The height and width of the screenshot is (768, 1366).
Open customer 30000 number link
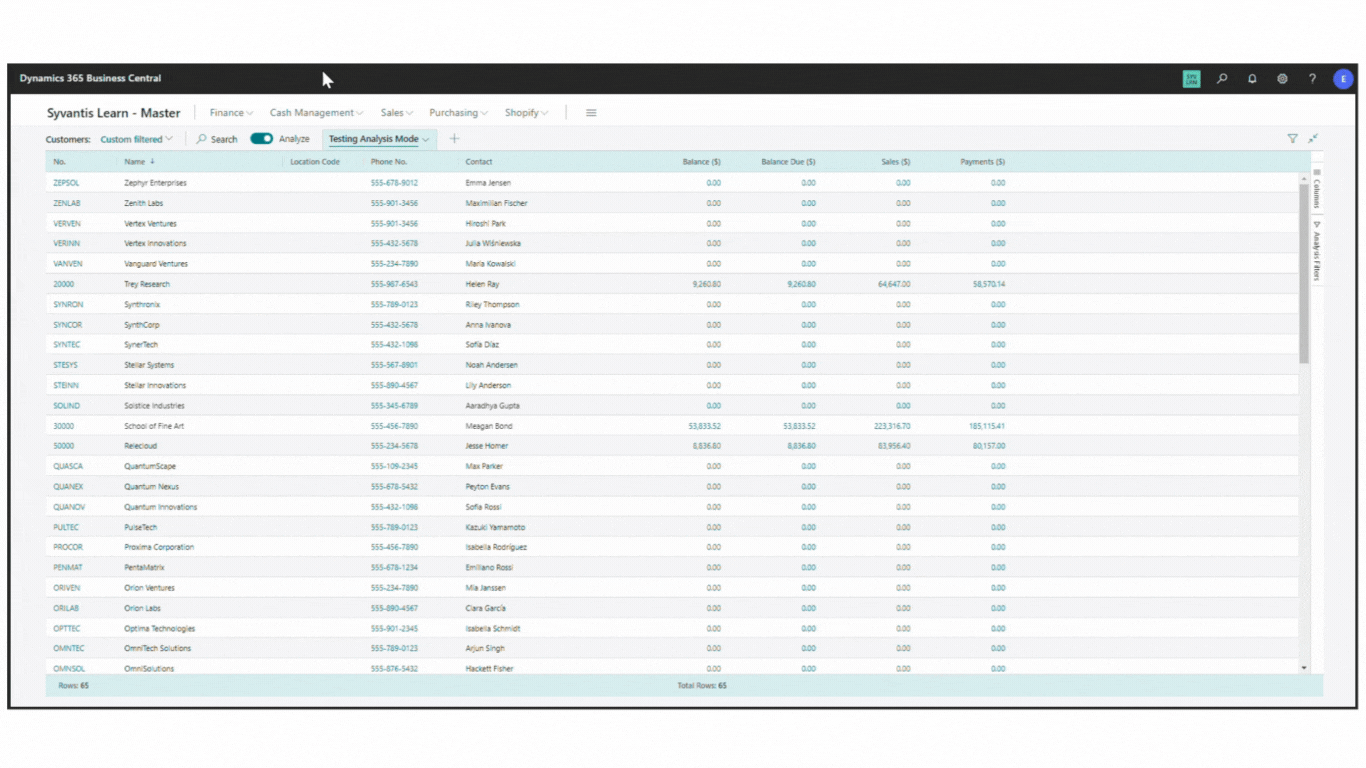[63, 426]
